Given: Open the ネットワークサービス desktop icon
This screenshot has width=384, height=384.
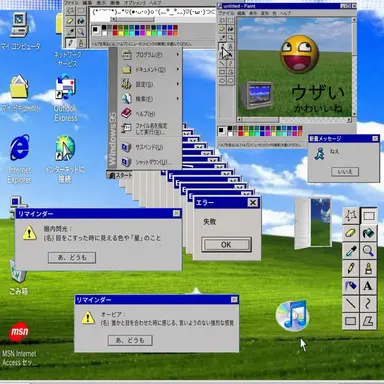Looking at the screenshot, I should (x=68, y=59).
